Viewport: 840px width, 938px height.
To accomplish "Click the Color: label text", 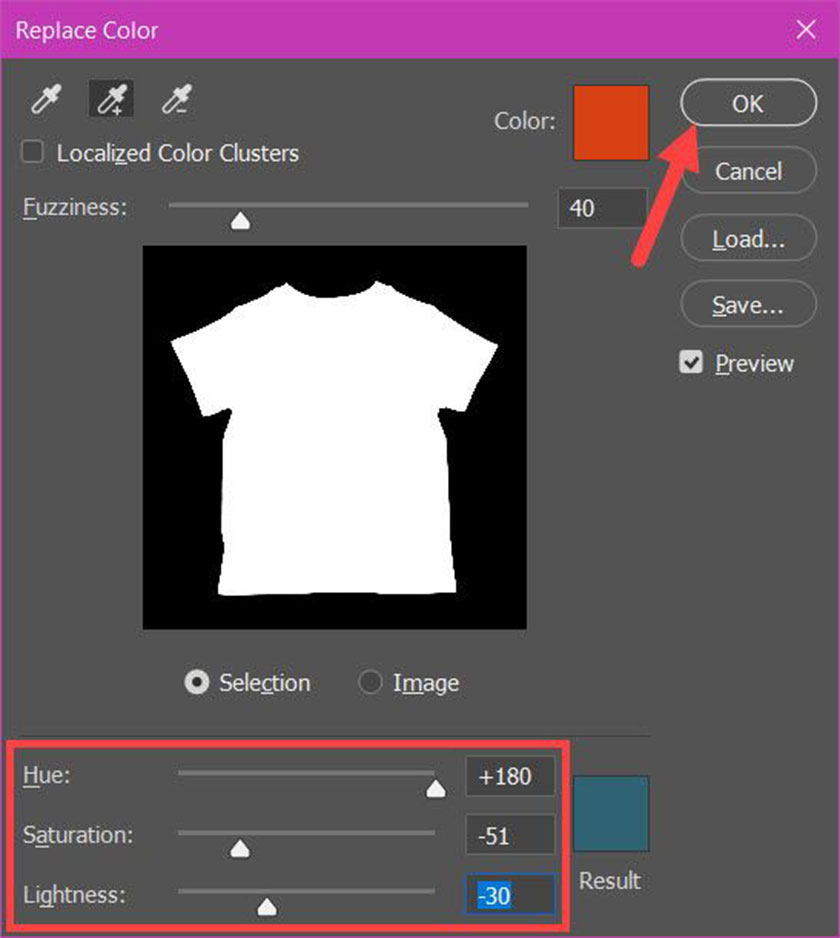I will pos(525,121).
